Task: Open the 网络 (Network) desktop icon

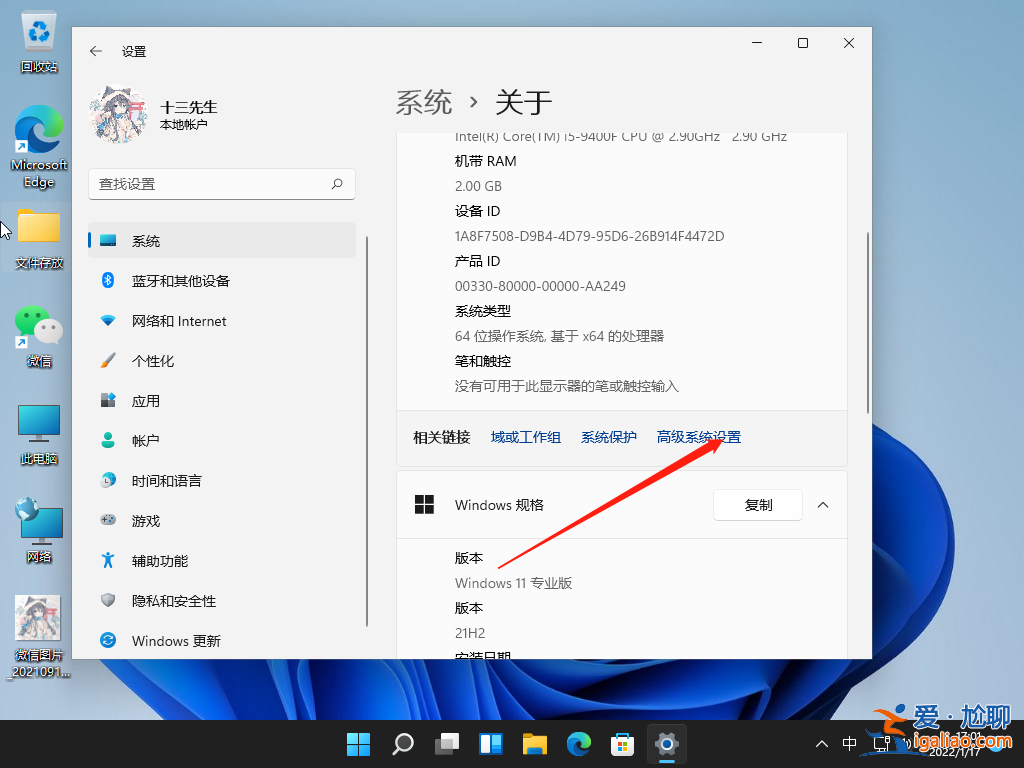Action: 38,520
